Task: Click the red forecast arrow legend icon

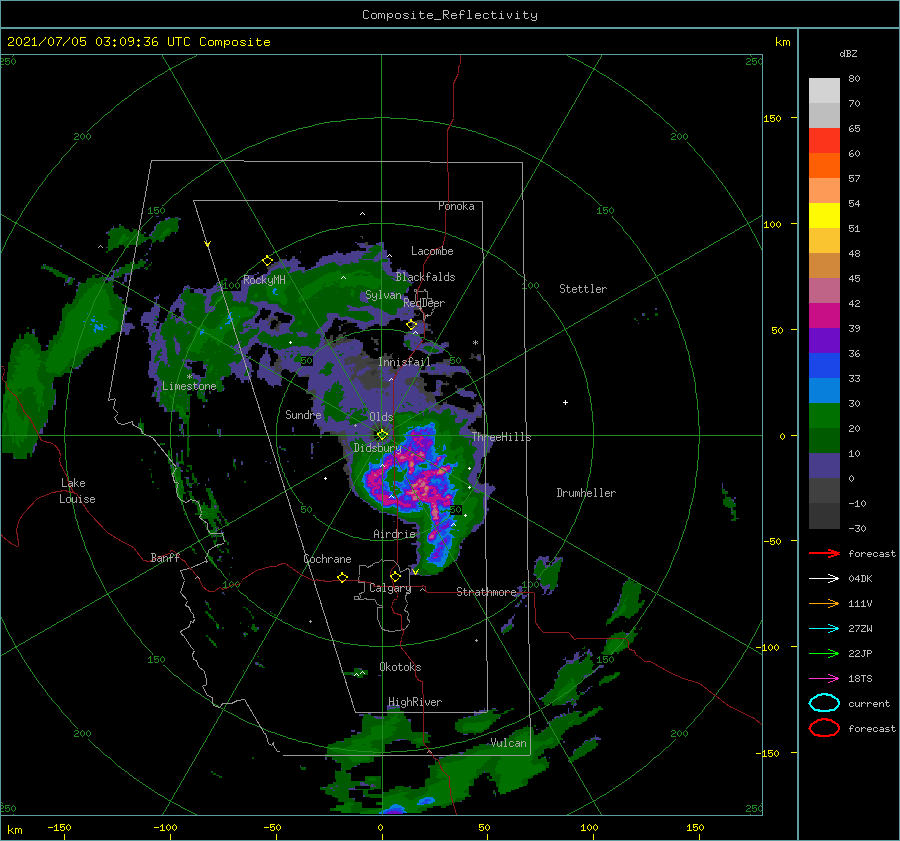Action: click(x=824, y=553)
